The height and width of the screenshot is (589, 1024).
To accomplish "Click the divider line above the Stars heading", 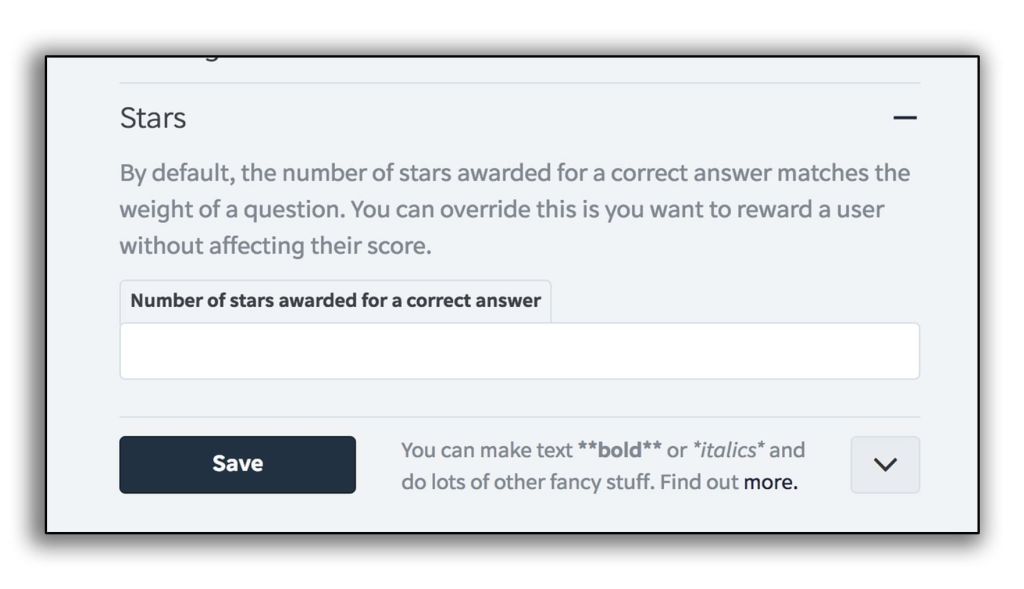I will [520, 83].
